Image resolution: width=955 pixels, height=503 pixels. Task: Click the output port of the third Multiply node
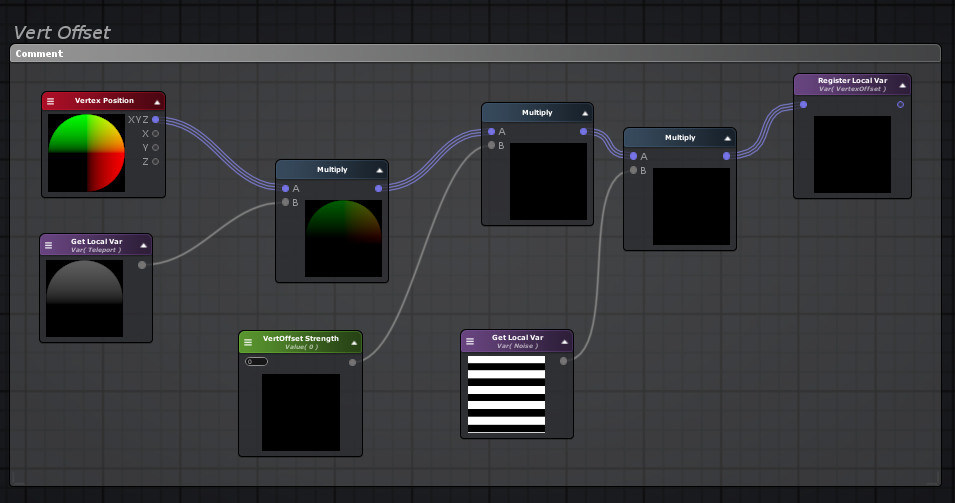point(726,157)
